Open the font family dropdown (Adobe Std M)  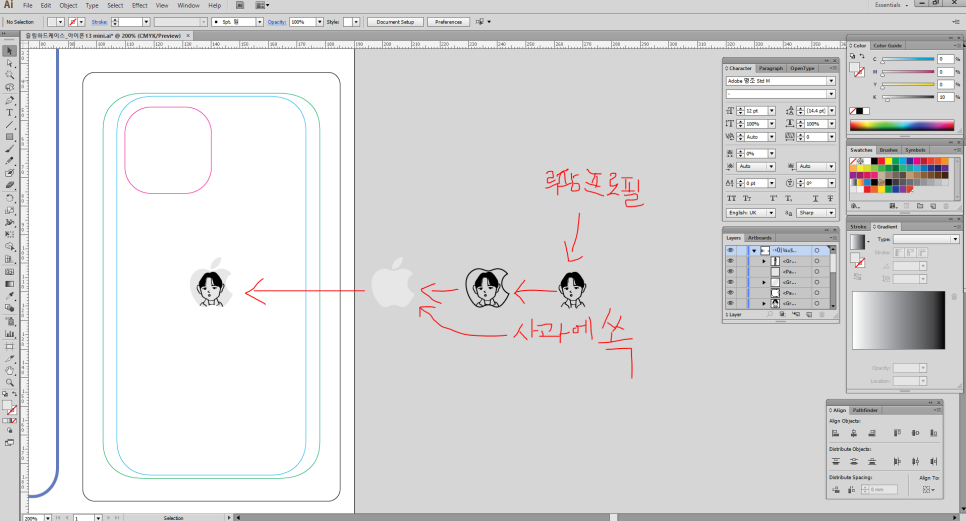(831, 81)
